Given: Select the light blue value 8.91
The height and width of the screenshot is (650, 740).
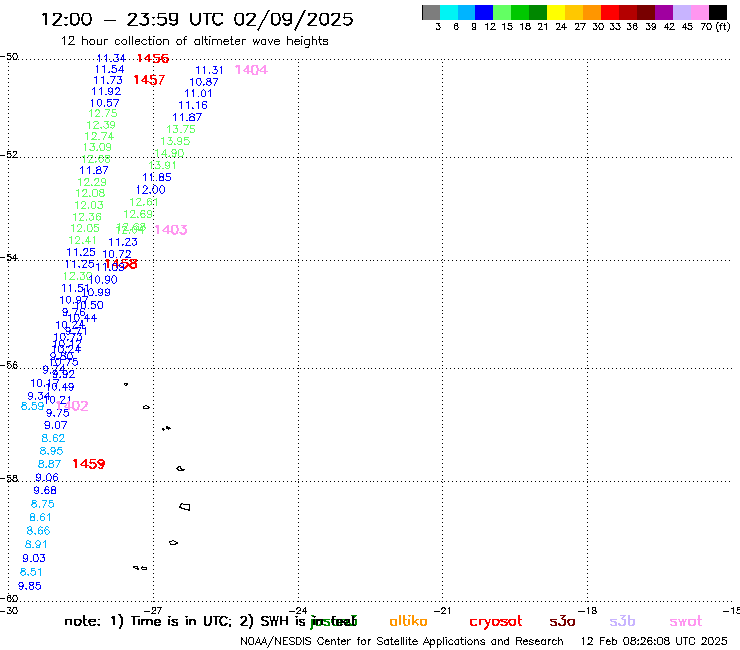Looking at the screenshot, I should (x=36, y=545).
